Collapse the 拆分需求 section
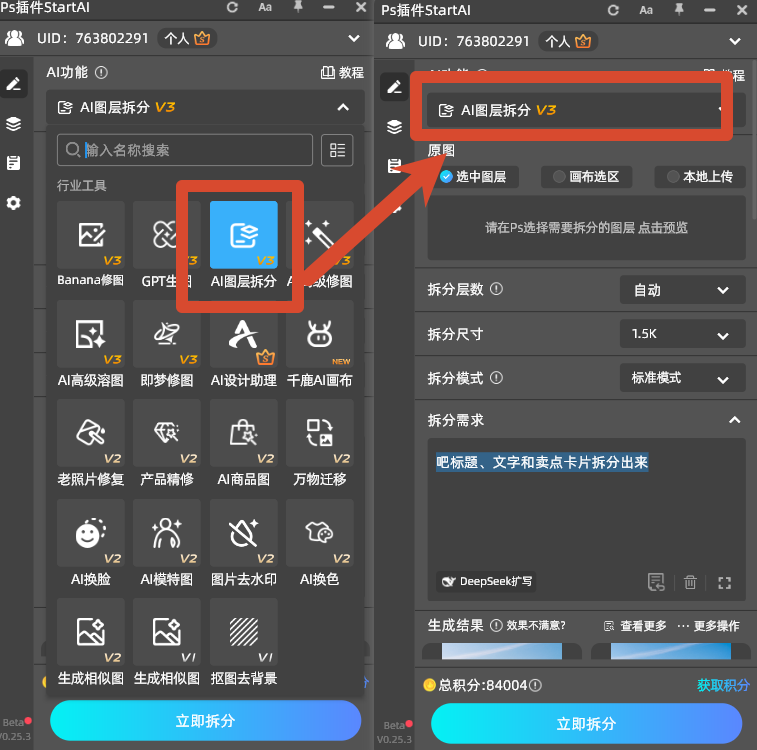757x750 pixels. 734,420
